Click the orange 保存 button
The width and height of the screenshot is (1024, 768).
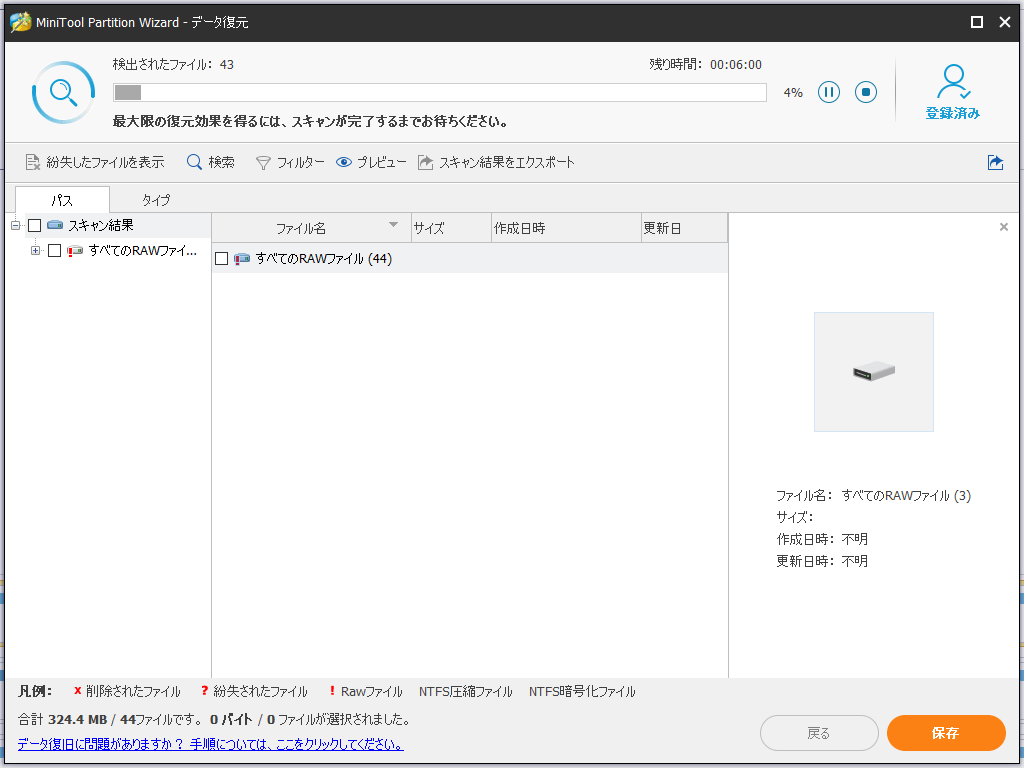pos(945,733)
